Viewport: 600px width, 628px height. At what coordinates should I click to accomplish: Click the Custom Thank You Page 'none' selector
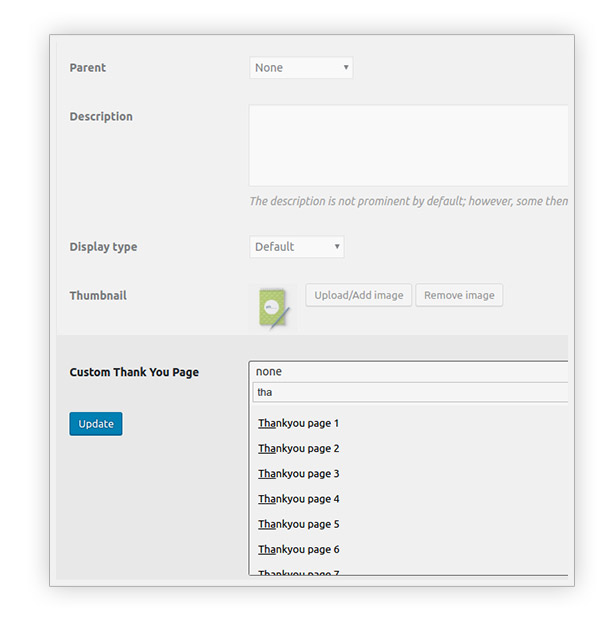click(x=408, y=371)
